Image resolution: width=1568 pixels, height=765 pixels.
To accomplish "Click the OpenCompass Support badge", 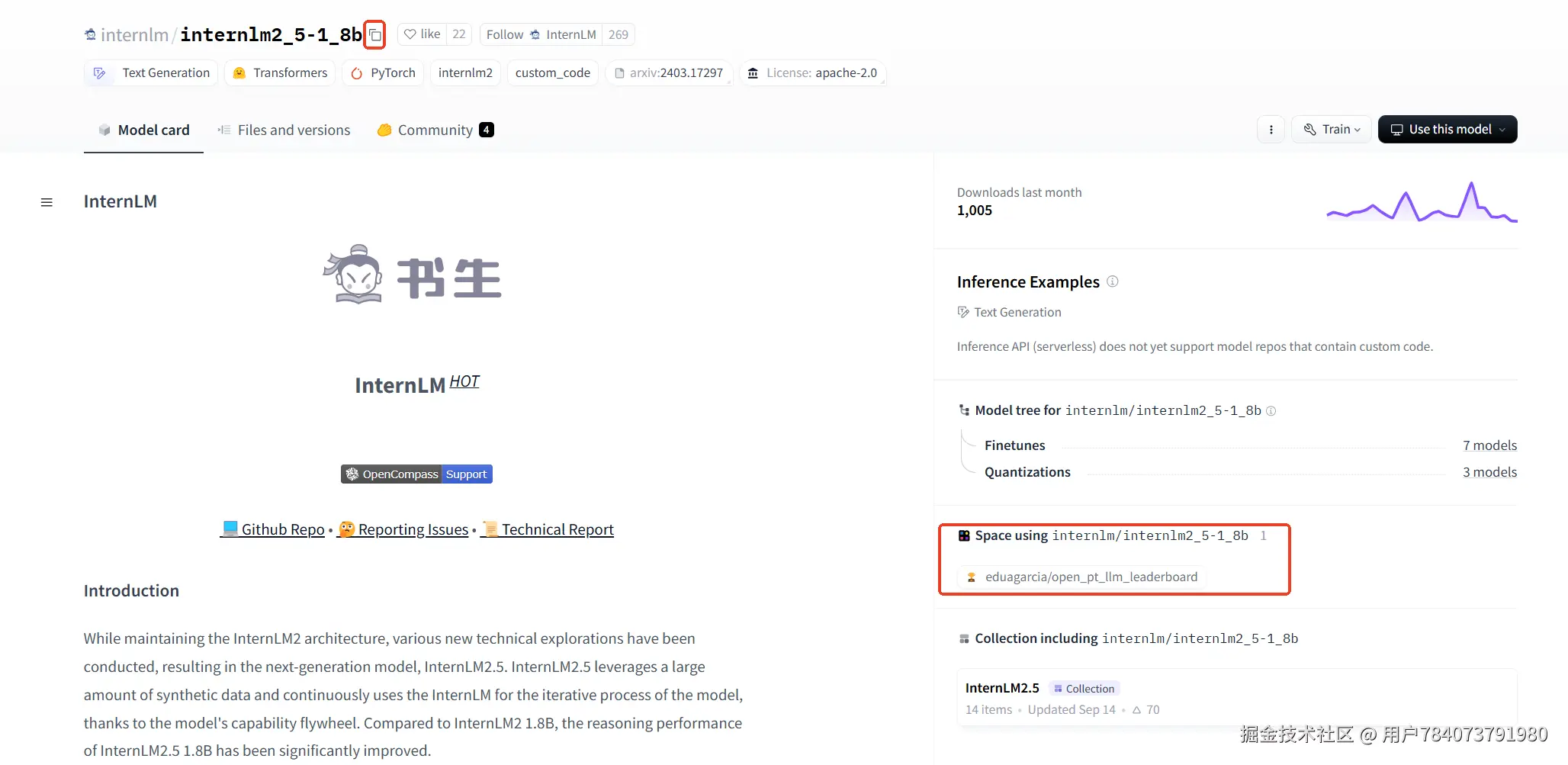I will coord(416,474).
